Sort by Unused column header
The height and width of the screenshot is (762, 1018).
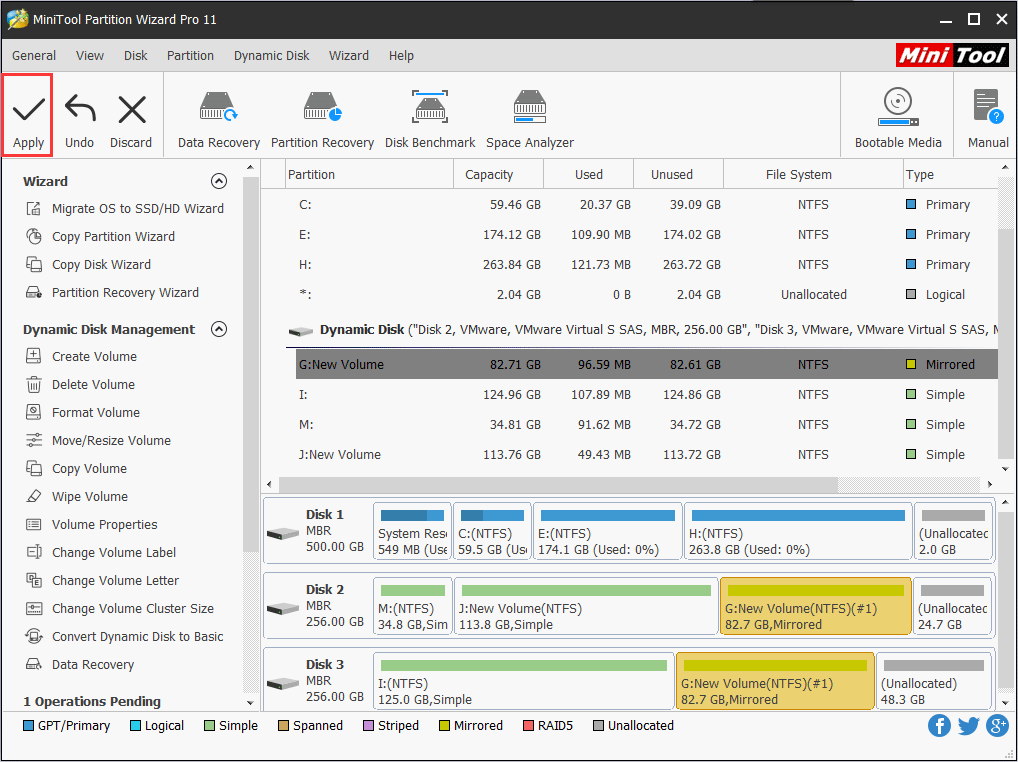tap(678, 175)
